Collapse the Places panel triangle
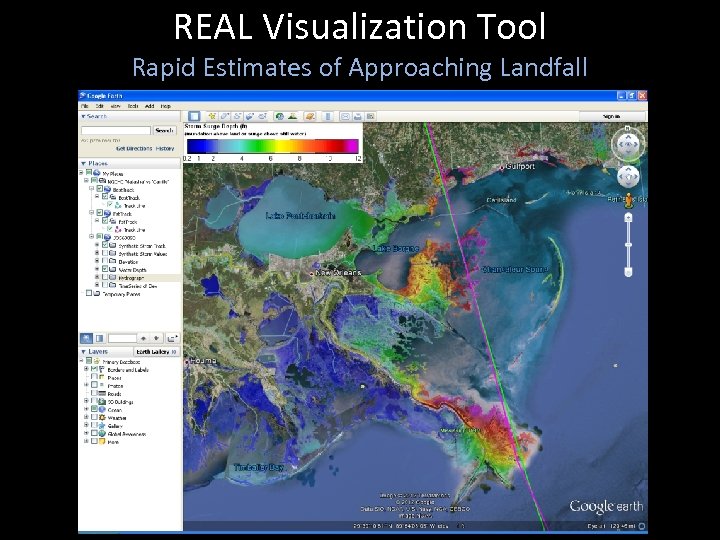 pos(84,163)
